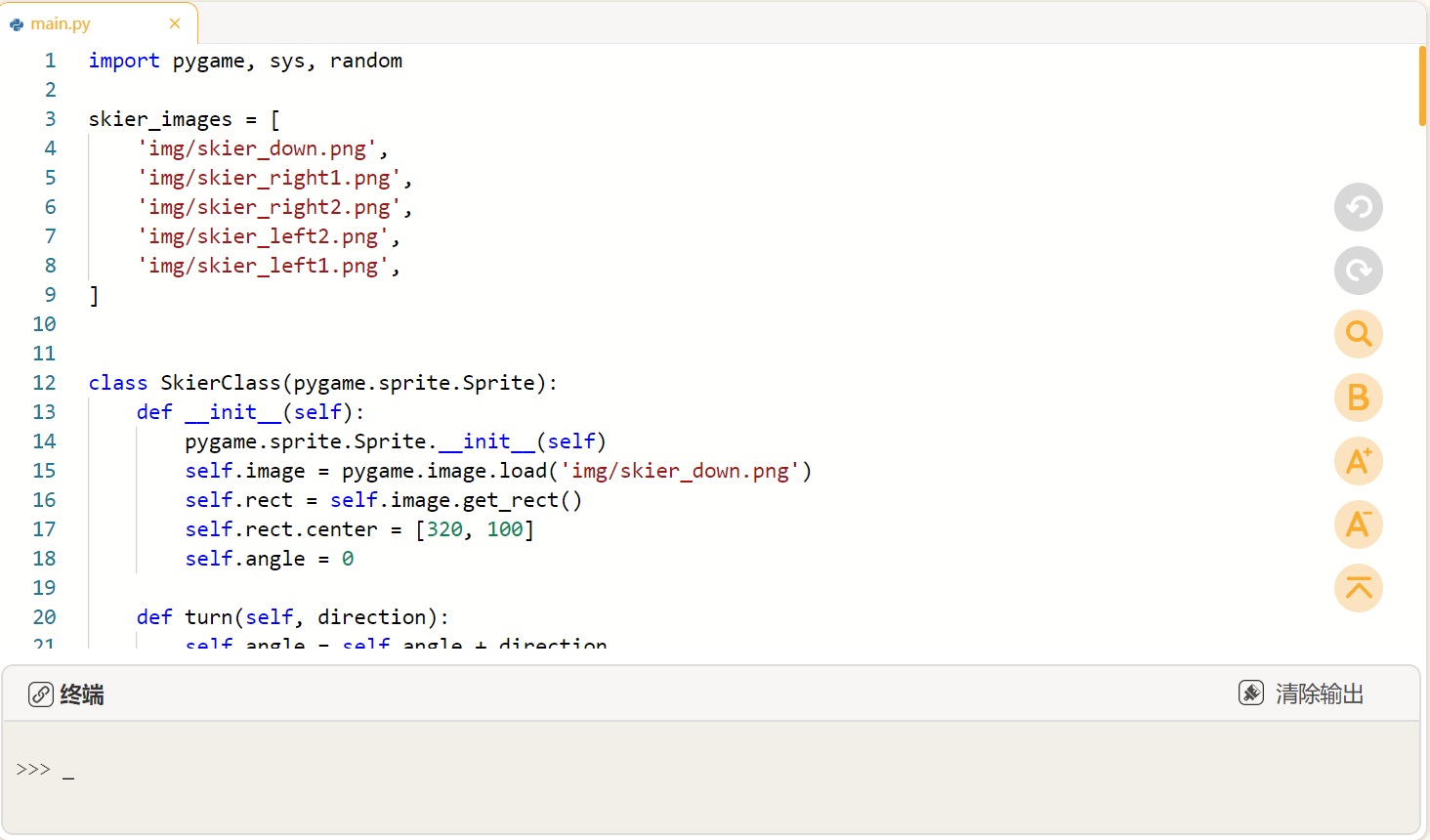The width and height of the screenshot is (1430, 840).
Task: Click 'pygame.sprite.Sprite.__init__' call on line 14
Action: click(360, 441)
